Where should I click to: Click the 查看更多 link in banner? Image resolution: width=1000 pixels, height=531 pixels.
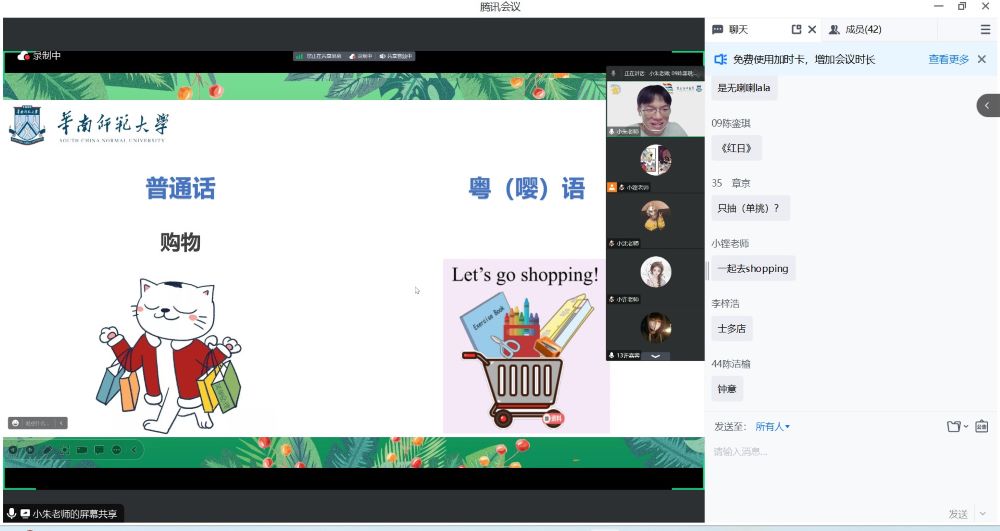948,60
